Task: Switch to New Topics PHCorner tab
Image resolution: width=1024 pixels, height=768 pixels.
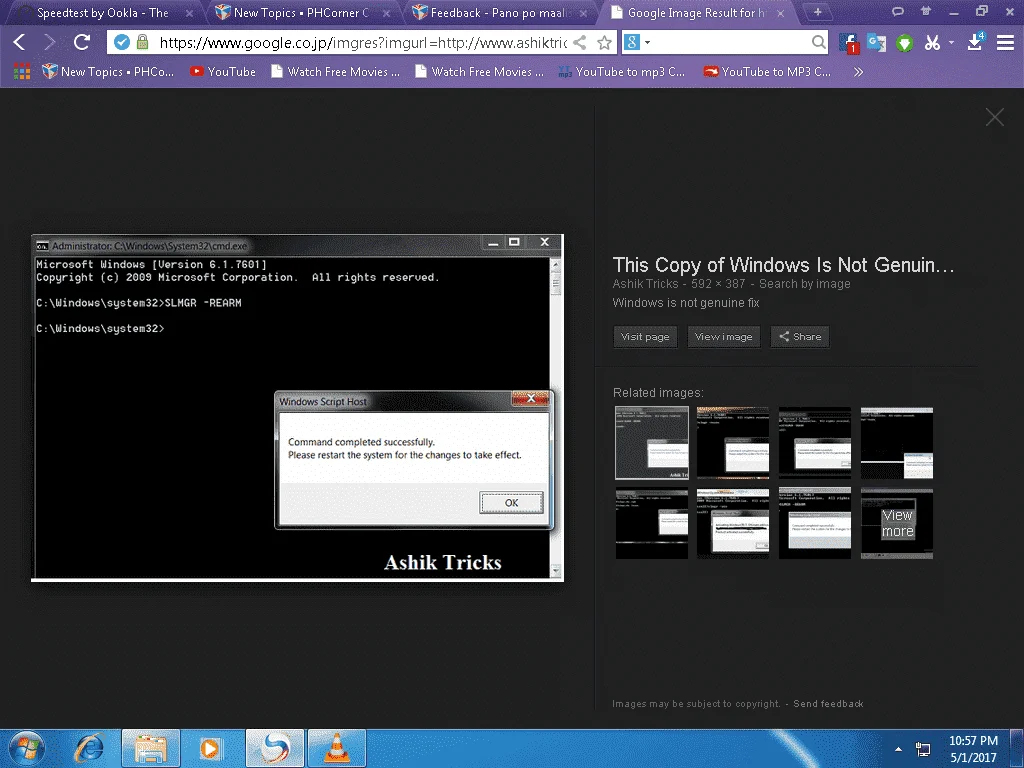Action: [x=301, y=12]
